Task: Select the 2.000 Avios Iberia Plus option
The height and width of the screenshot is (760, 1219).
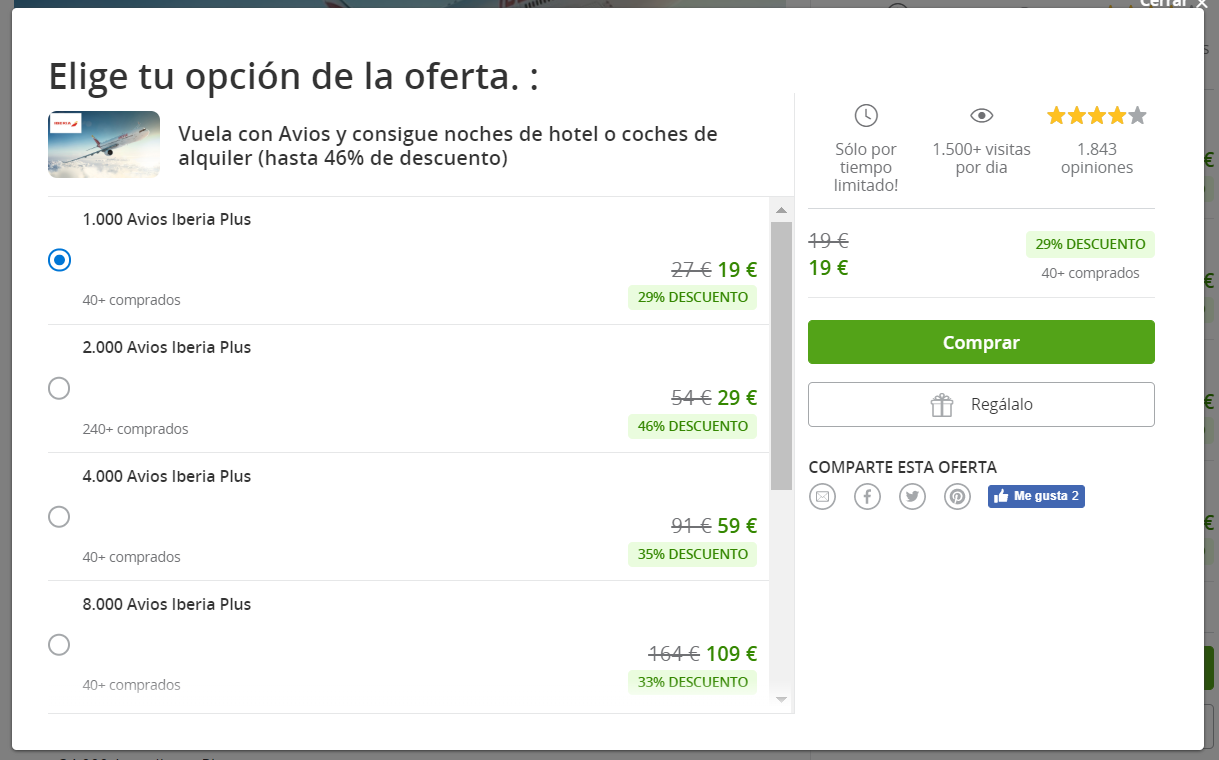Action: 60,388
